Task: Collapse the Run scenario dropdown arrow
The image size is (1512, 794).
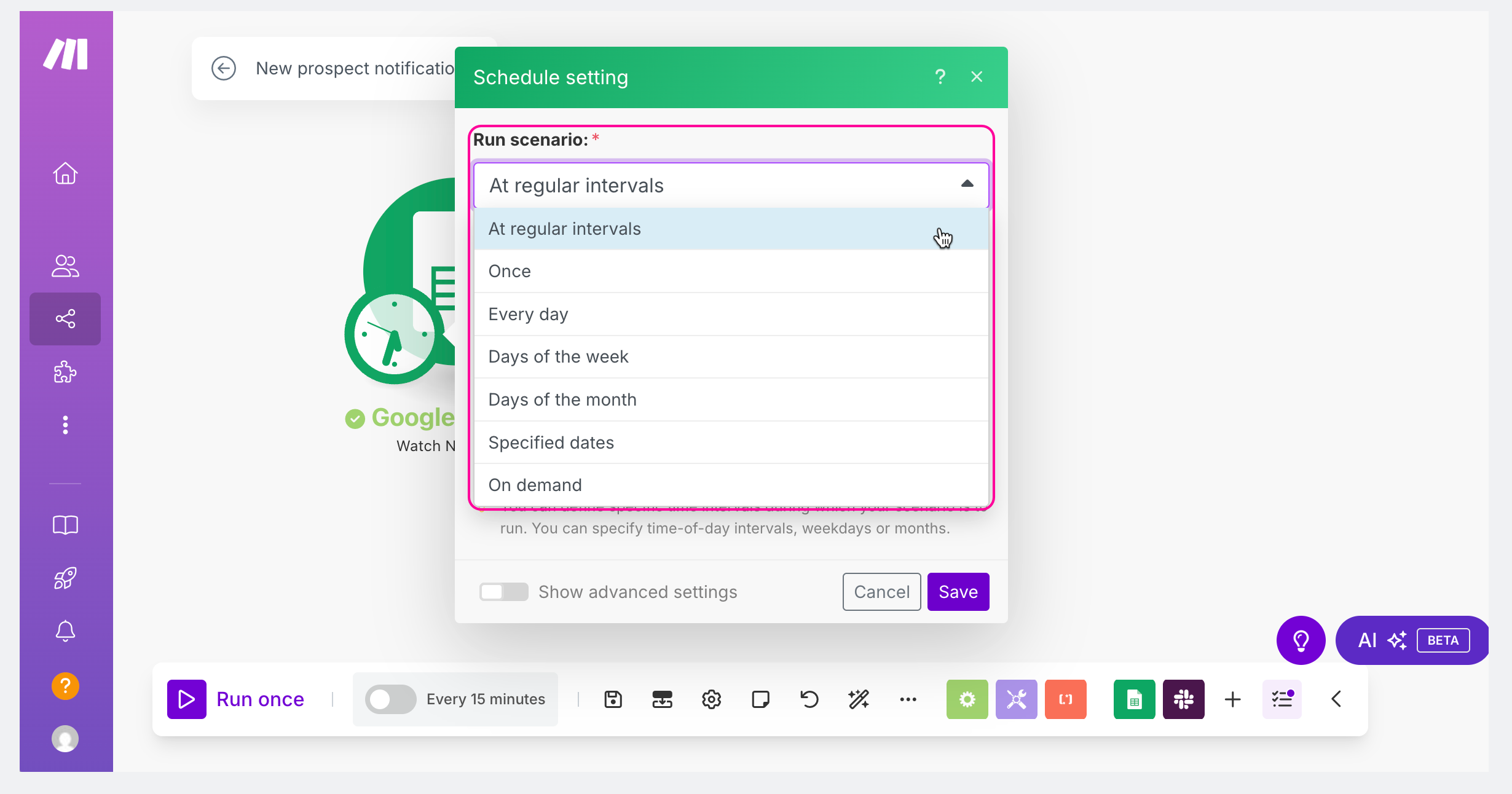Action: [x=967, y=184]
